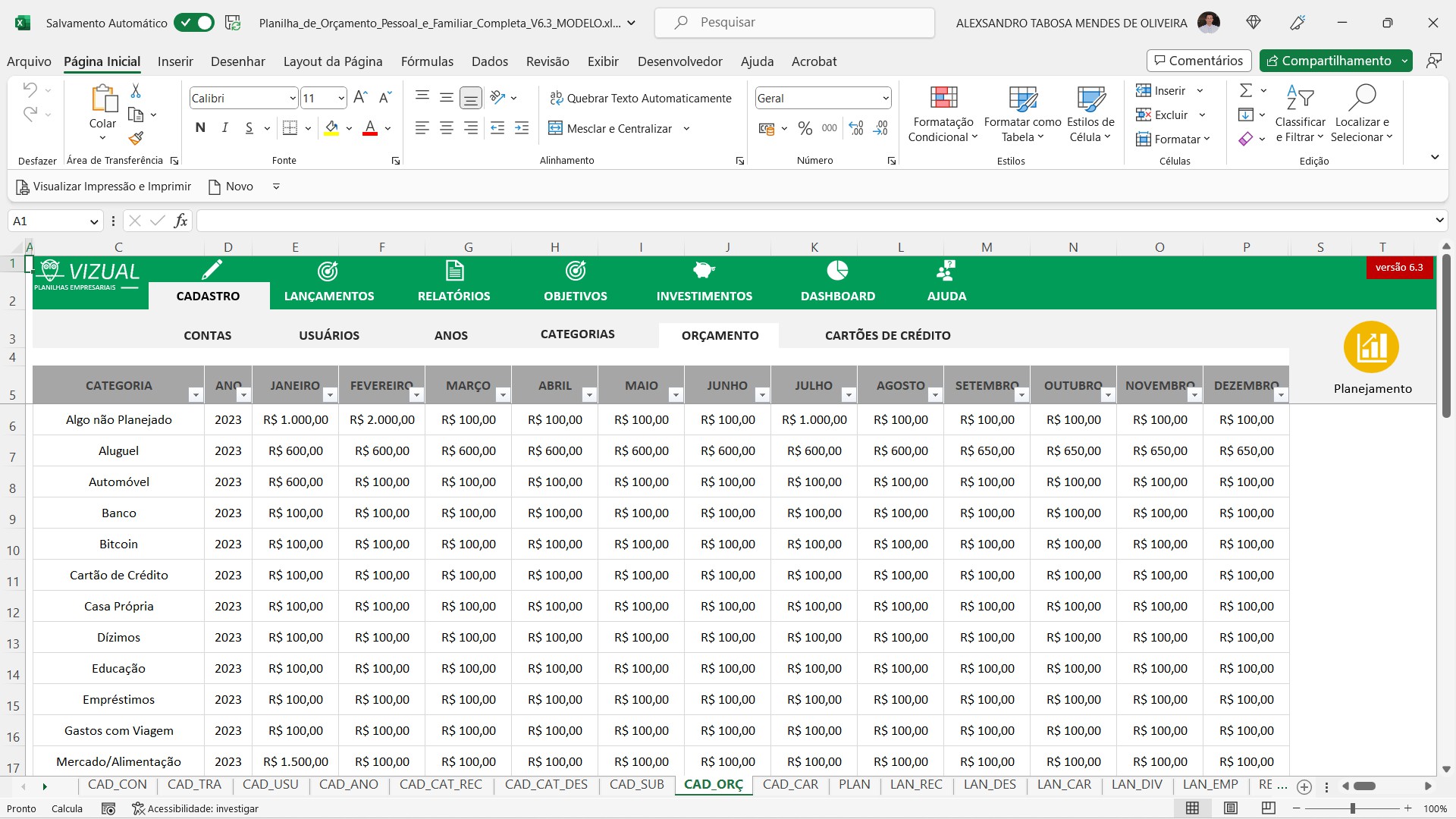Viewport: 1456px width, 819px height.
Task: Toggle bold formatting N button
Action: point(200,128)
